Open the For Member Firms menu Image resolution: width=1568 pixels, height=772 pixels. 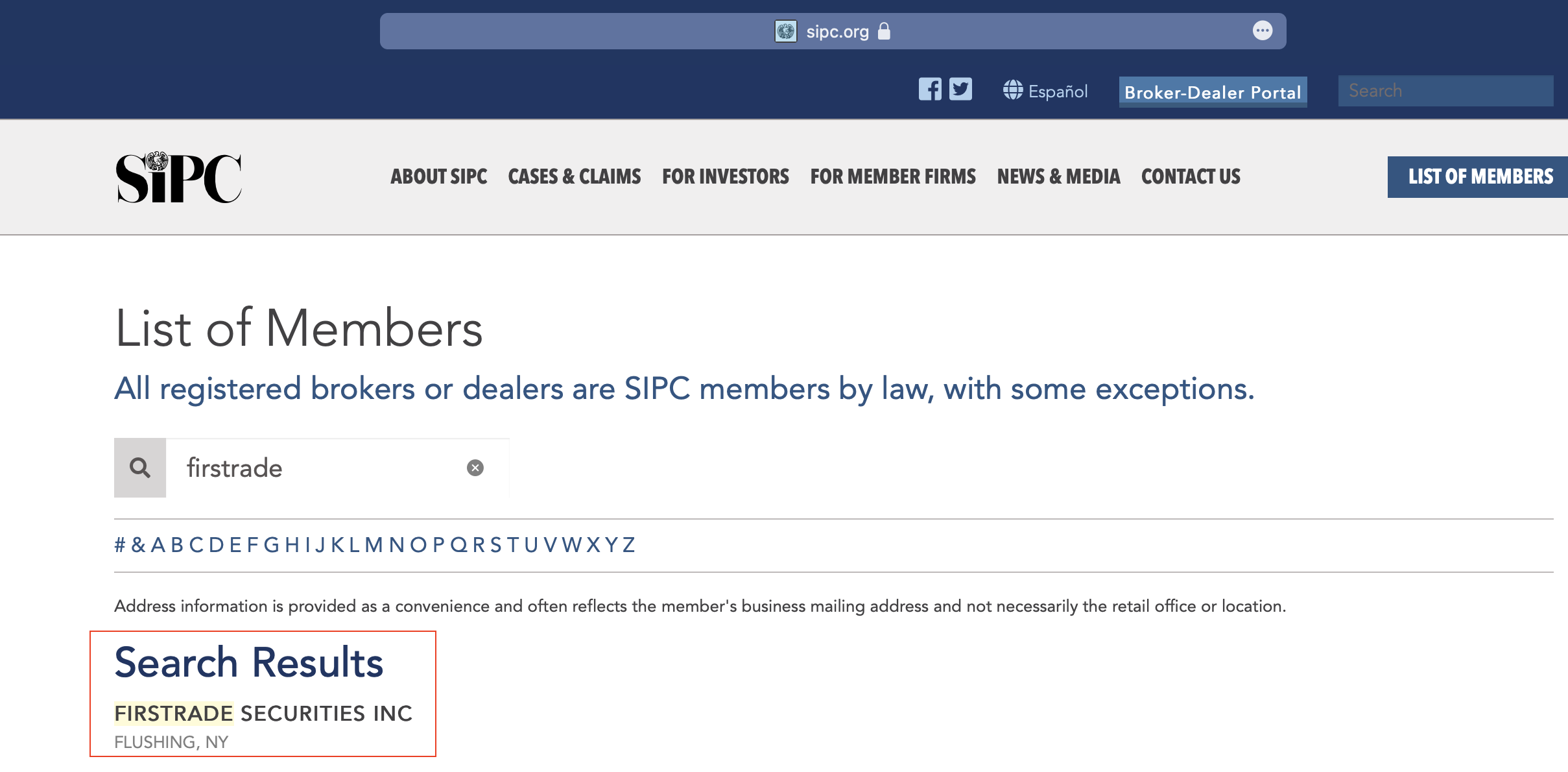click(893, 176)
